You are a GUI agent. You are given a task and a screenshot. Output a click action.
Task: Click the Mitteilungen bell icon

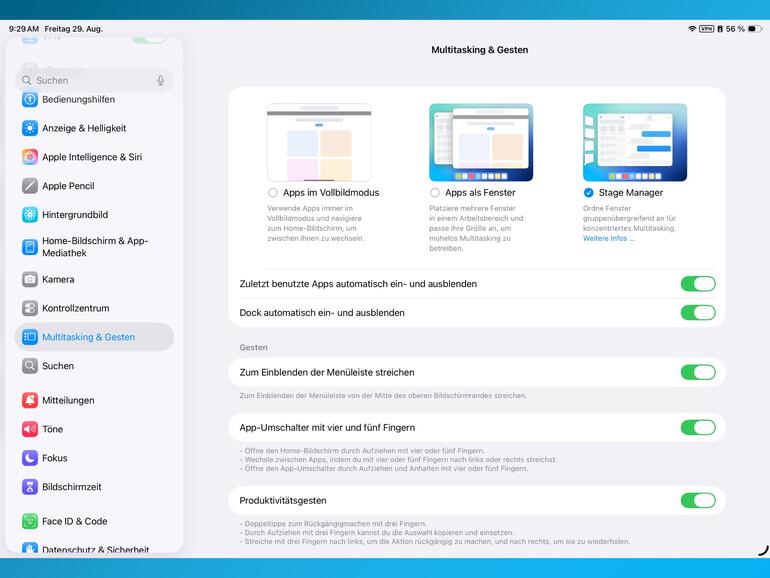point(30,400)
